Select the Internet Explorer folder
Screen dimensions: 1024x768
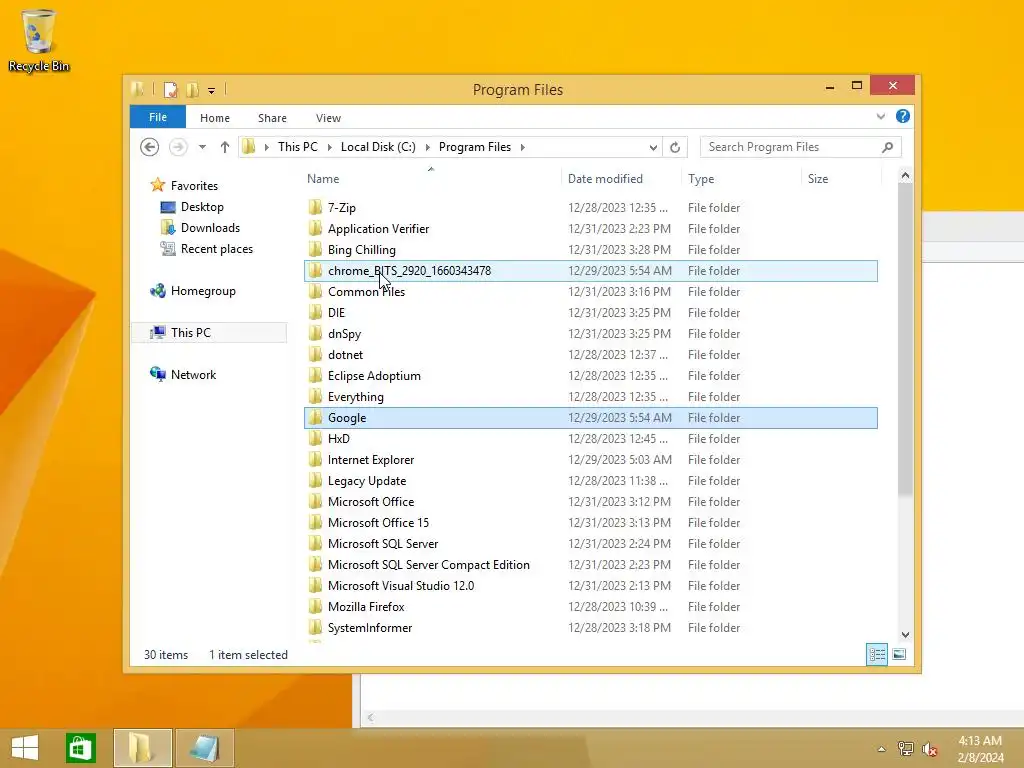pyautogui.click(x=591, y=460)
